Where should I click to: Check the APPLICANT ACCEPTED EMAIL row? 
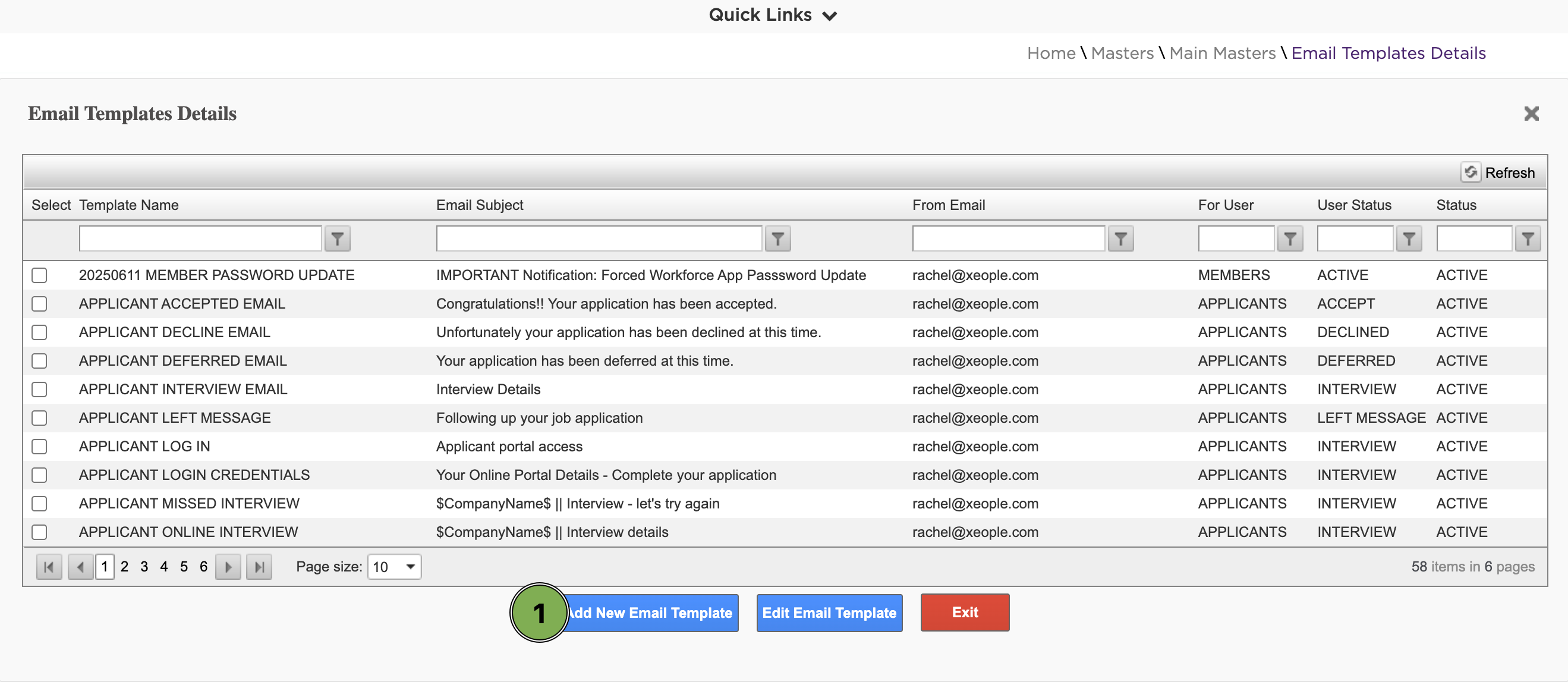point(40,304)
